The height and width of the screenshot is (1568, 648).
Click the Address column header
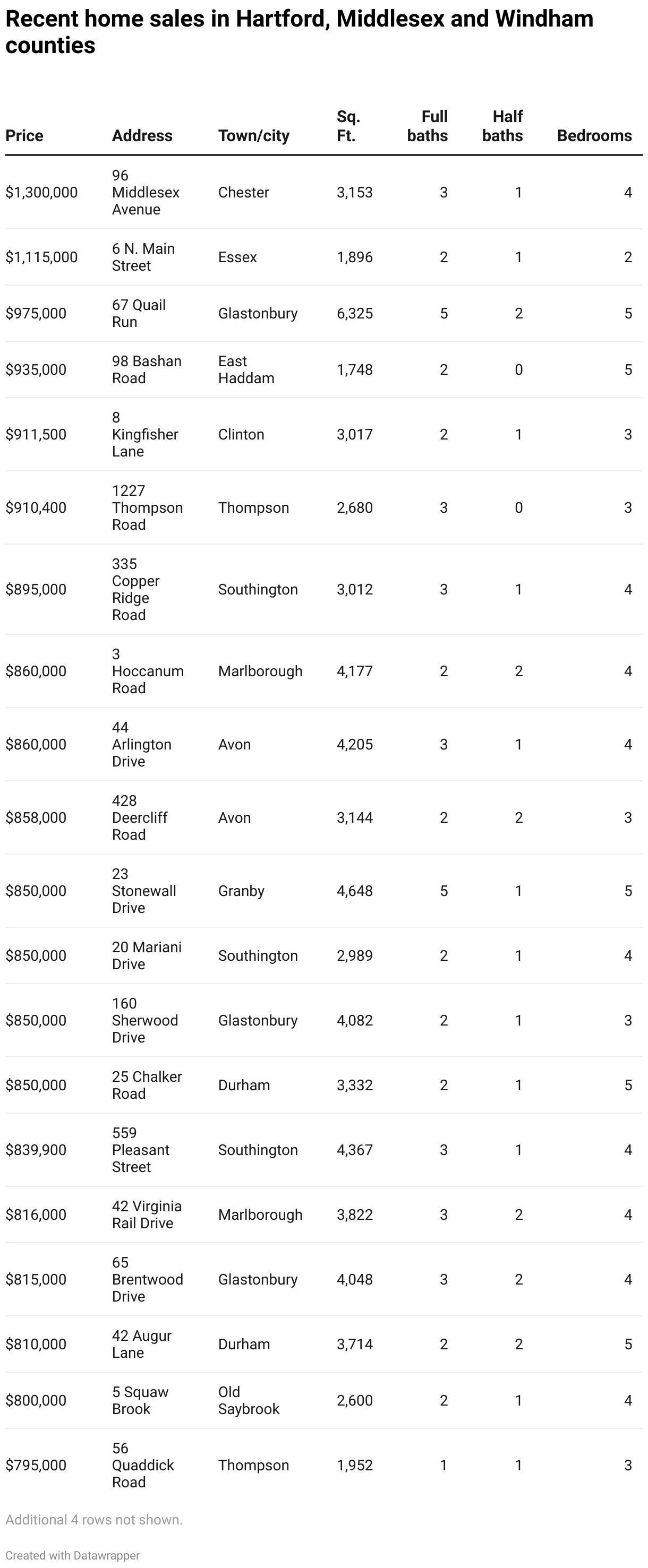[142, 135]
